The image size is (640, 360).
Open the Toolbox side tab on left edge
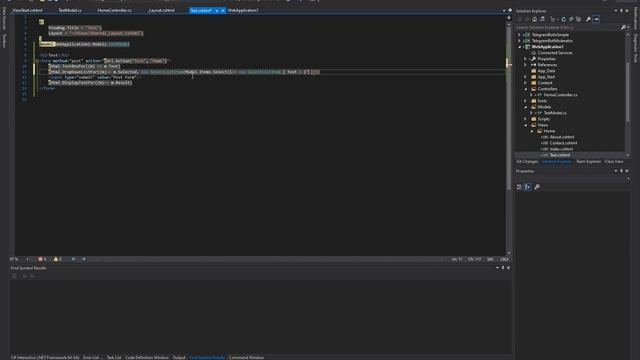[x=4, y=41]
